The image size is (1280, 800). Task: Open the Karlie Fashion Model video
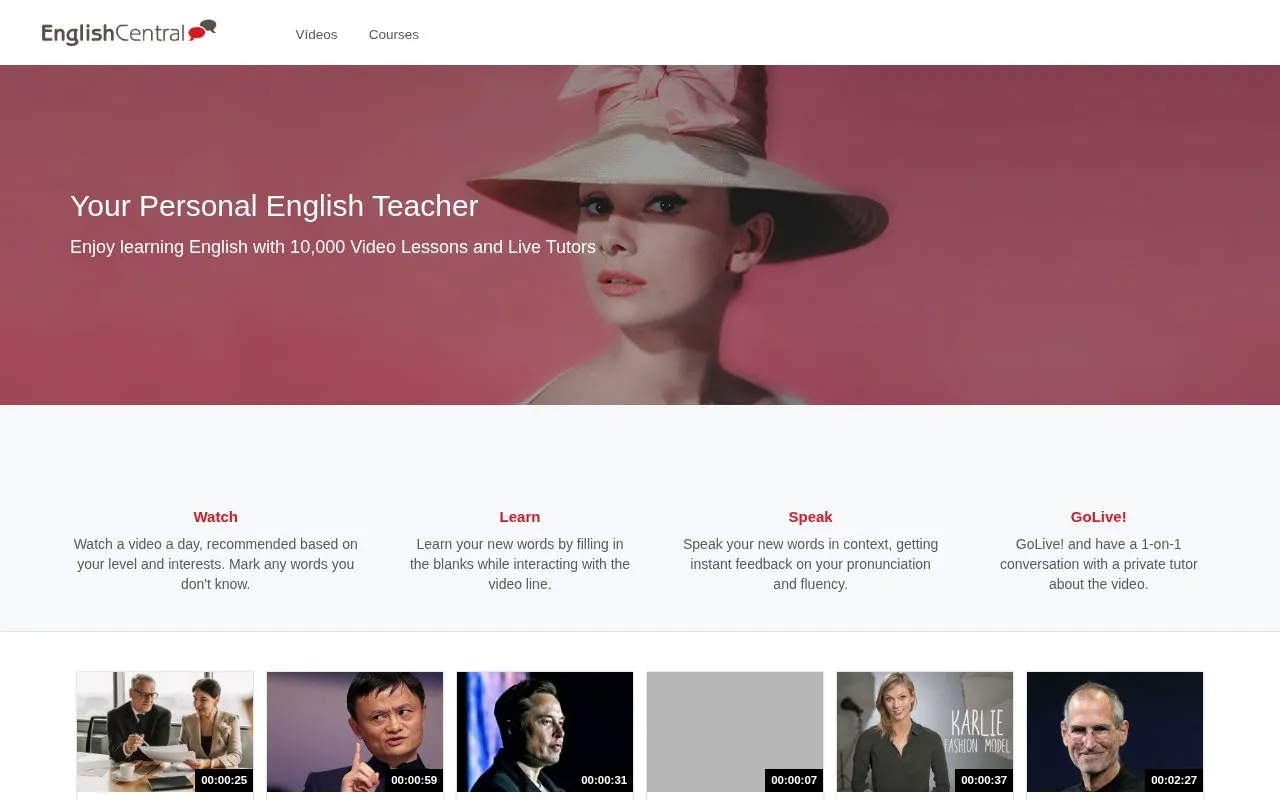(925, 732)
